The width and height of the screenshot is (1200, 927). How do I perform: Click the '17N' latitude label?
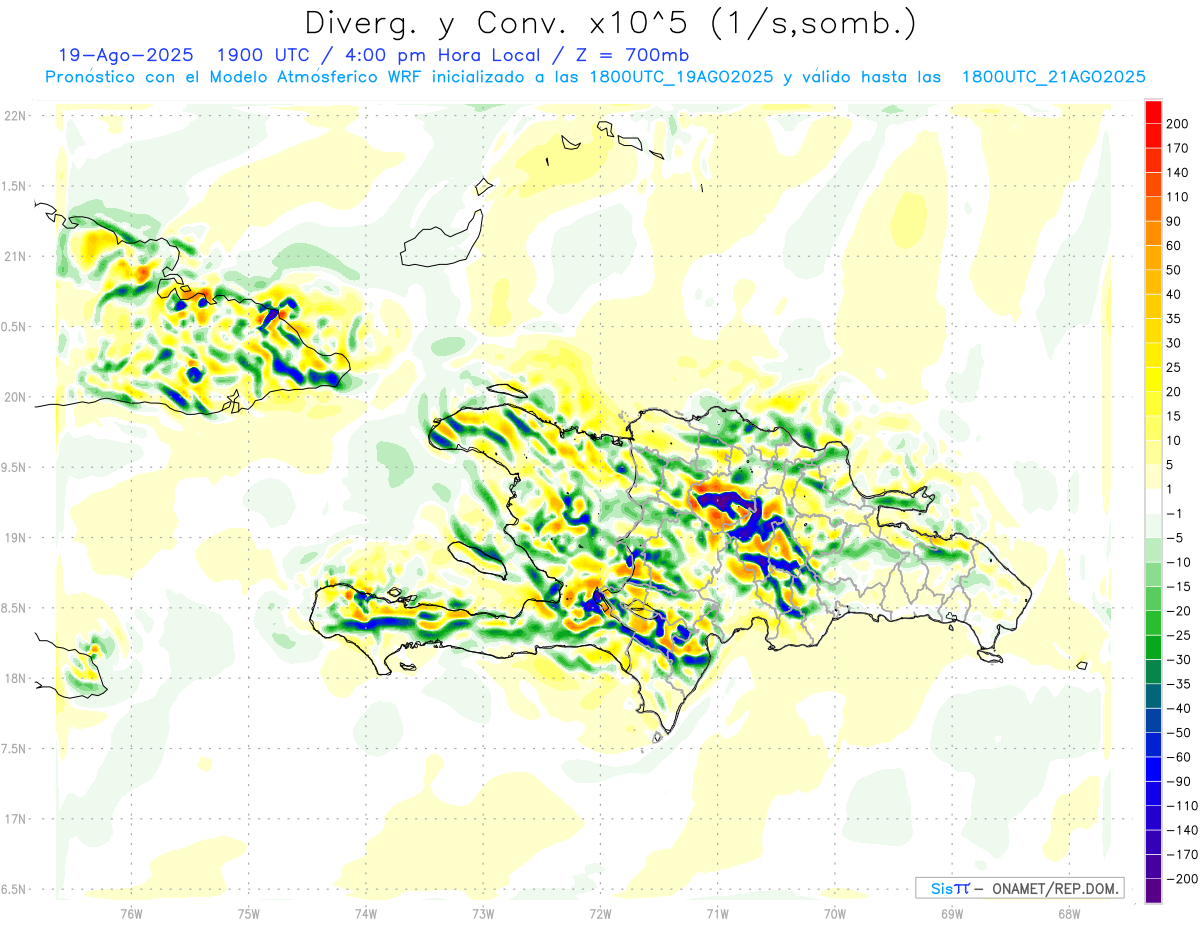15,819
